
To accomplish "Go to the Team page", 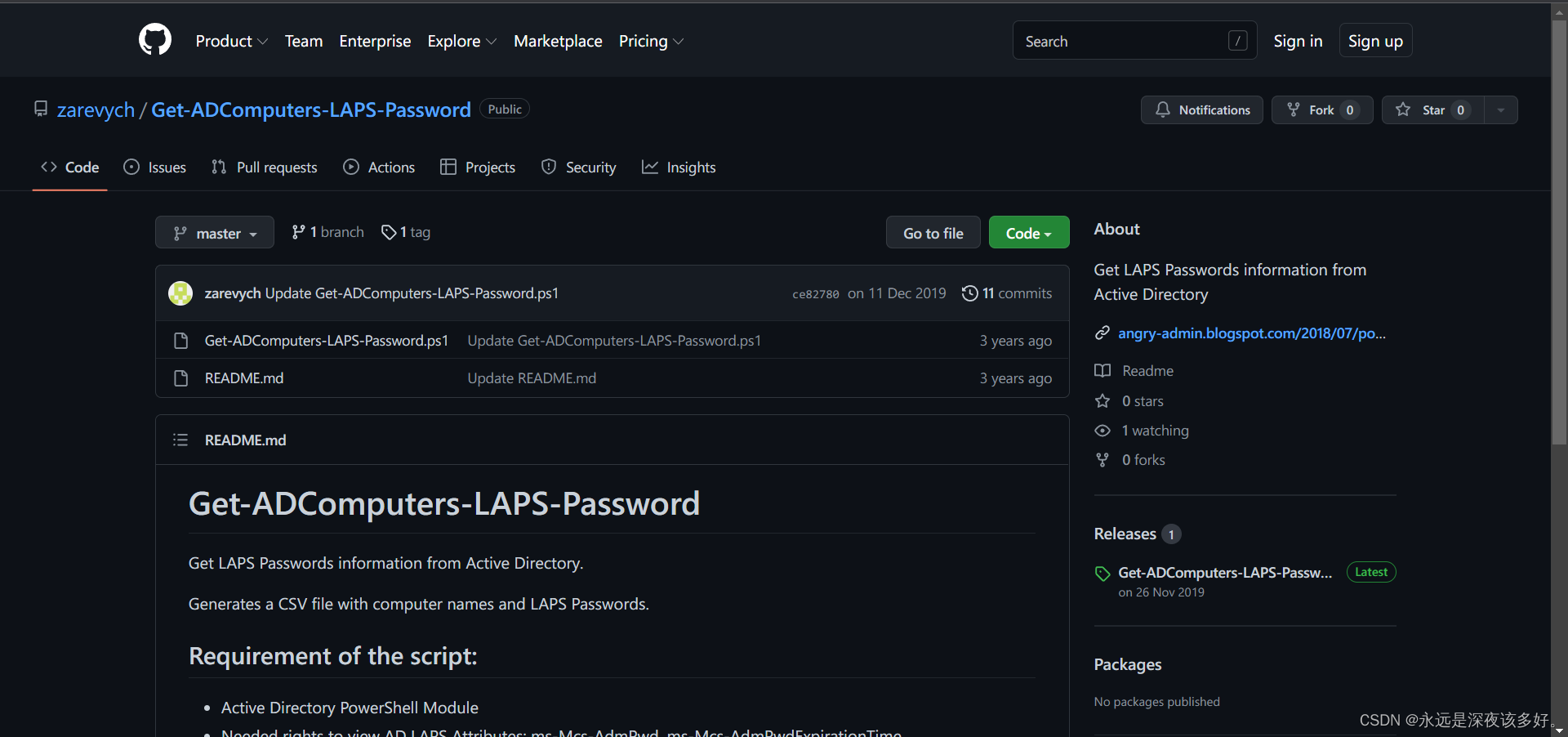I will (304, 41).
